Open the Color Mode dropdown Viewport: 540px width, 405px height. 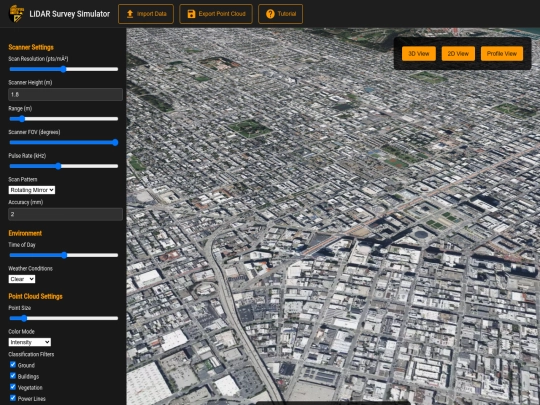click(x=30, y=342)
